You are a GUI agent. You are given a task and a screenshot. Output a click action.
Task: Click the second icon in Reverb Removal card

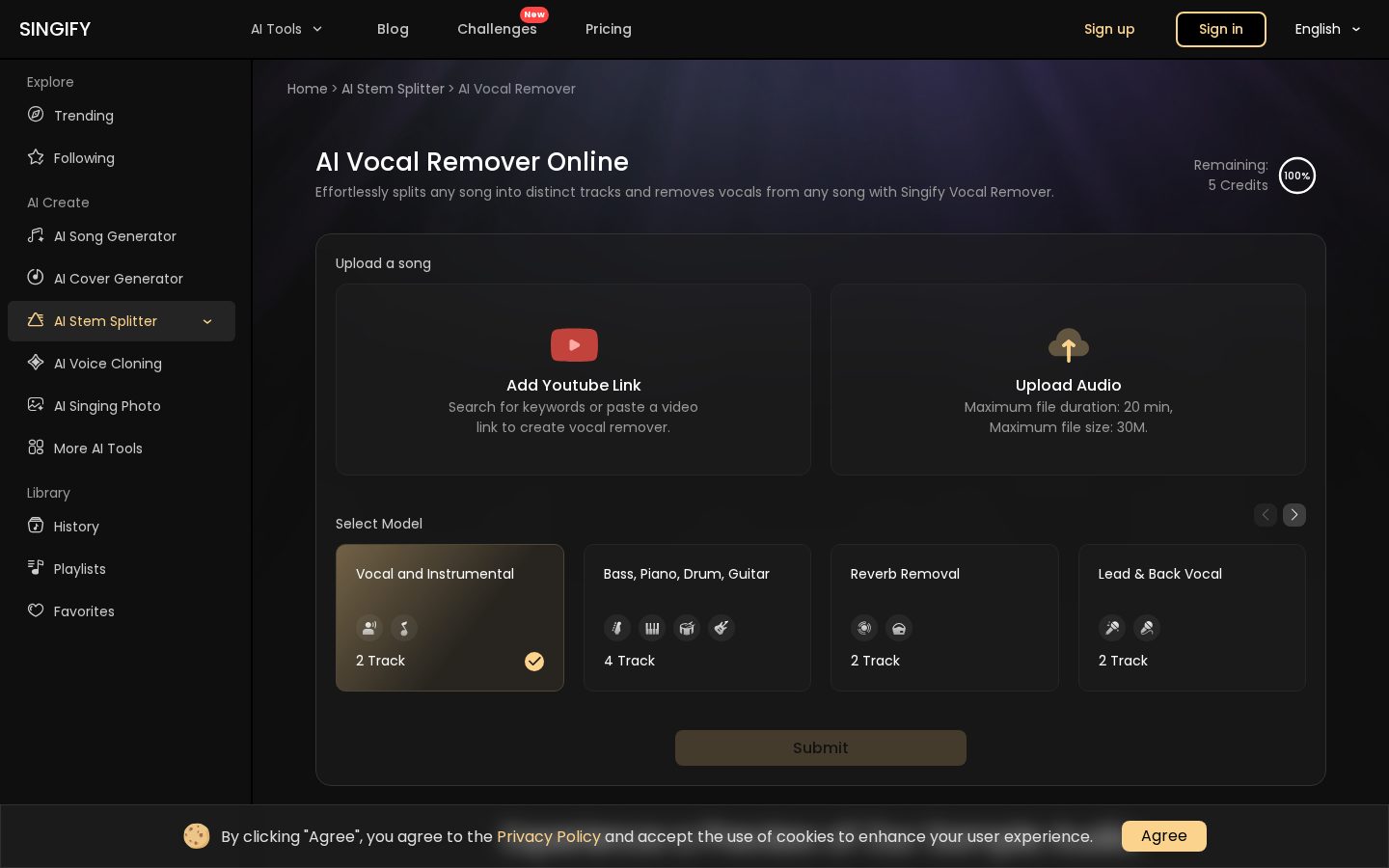pyautogui.click(x=899, y=628)
